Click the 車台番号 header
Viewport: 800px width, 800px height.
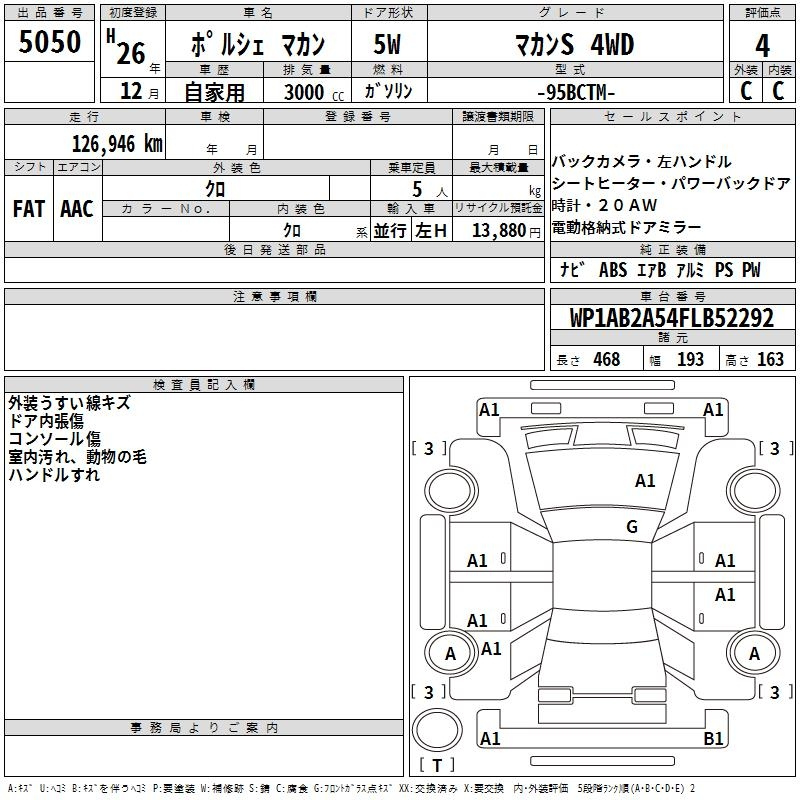(x=672, y=296)
